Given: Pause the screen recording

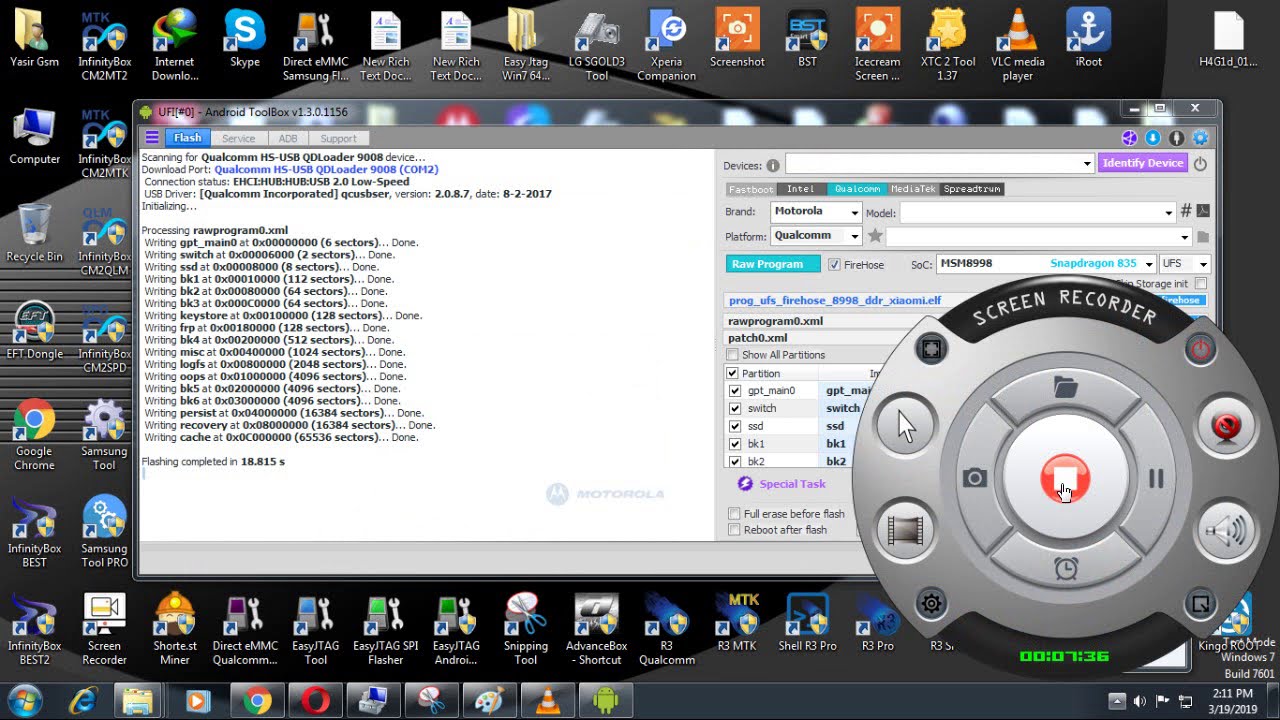Looking at the screenshot, I should pos(1156,479).
